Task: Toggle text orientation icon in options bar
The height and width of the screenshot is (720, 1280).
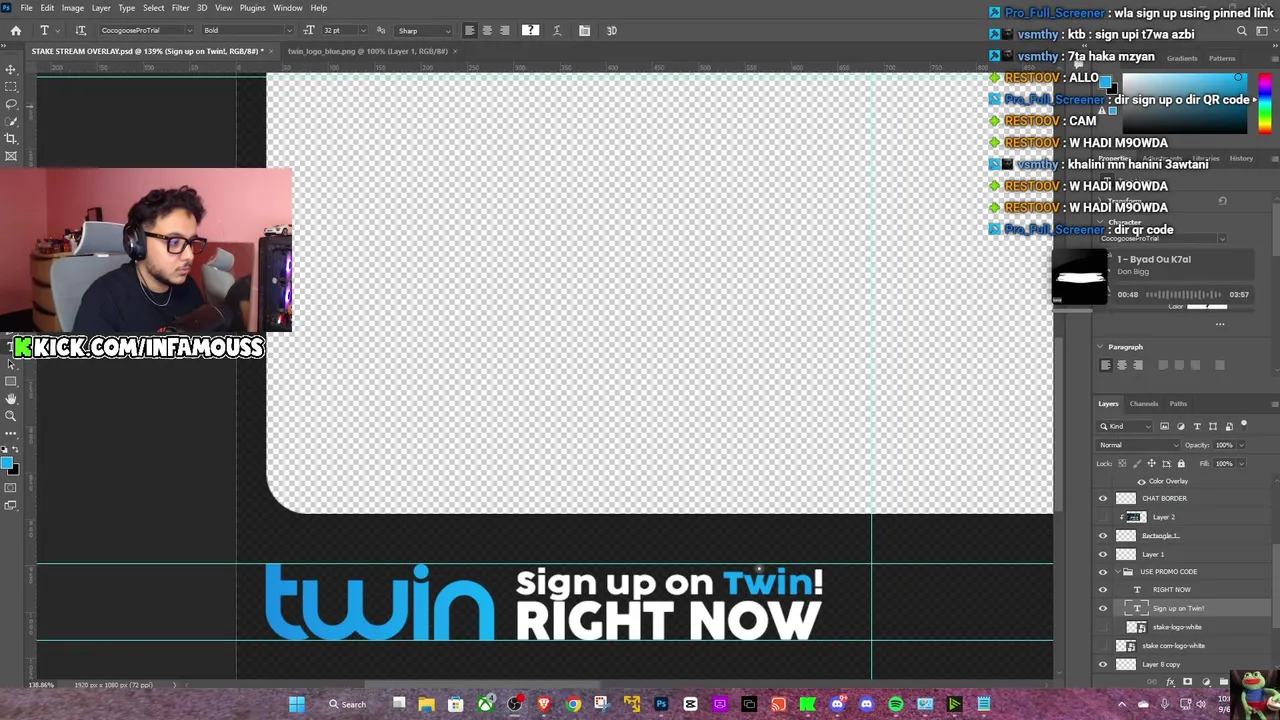Action: (x=81, y=31)
